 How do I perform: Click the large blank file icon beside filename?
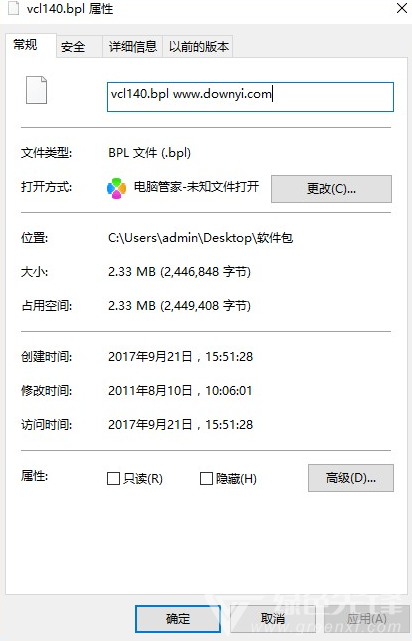pos(37,90)
